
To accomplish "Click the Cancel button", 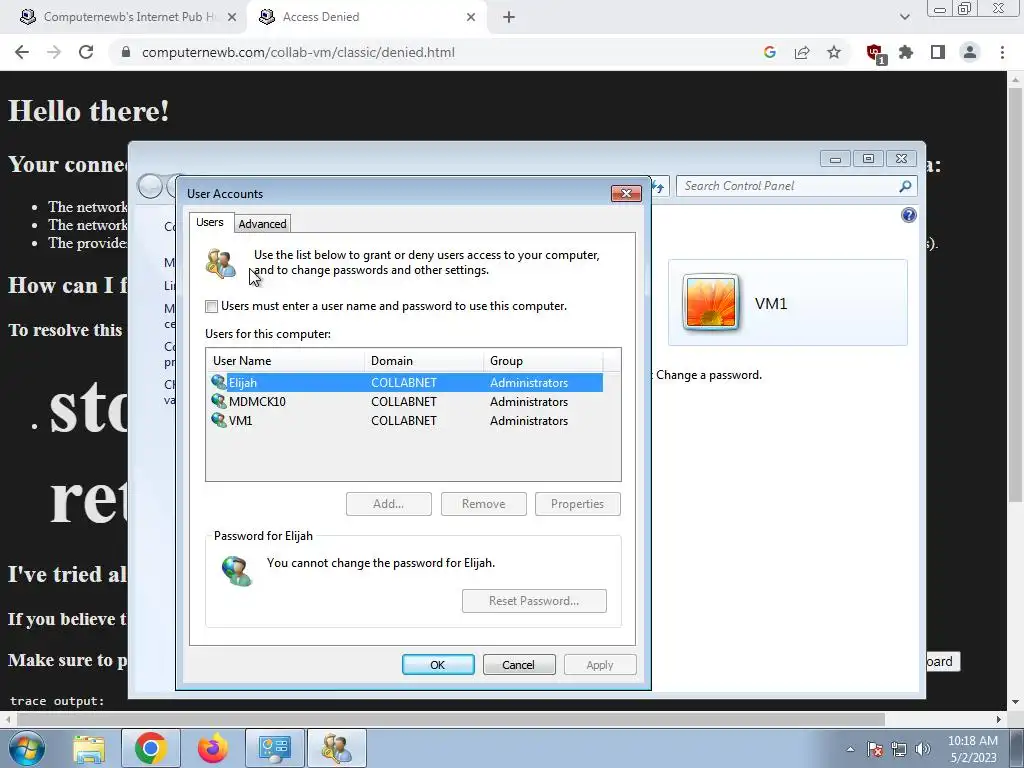I will point(519,665).
